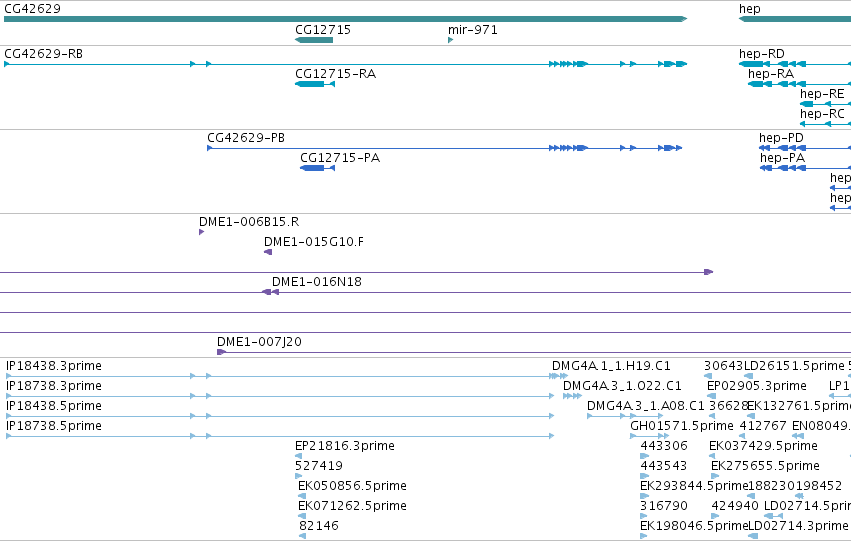Select the EK275655.5prime EST label

(x=765, y=466)
